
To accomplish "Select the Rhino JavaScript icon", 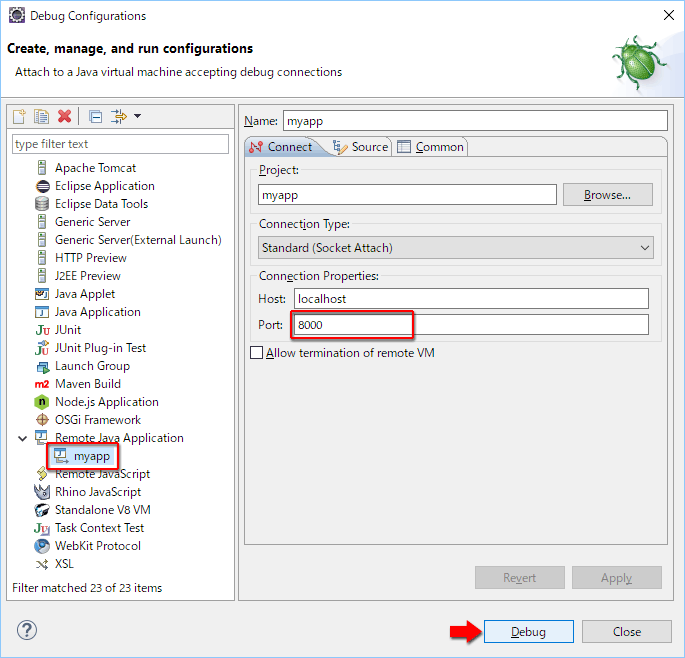I will [x=42, y=492].
